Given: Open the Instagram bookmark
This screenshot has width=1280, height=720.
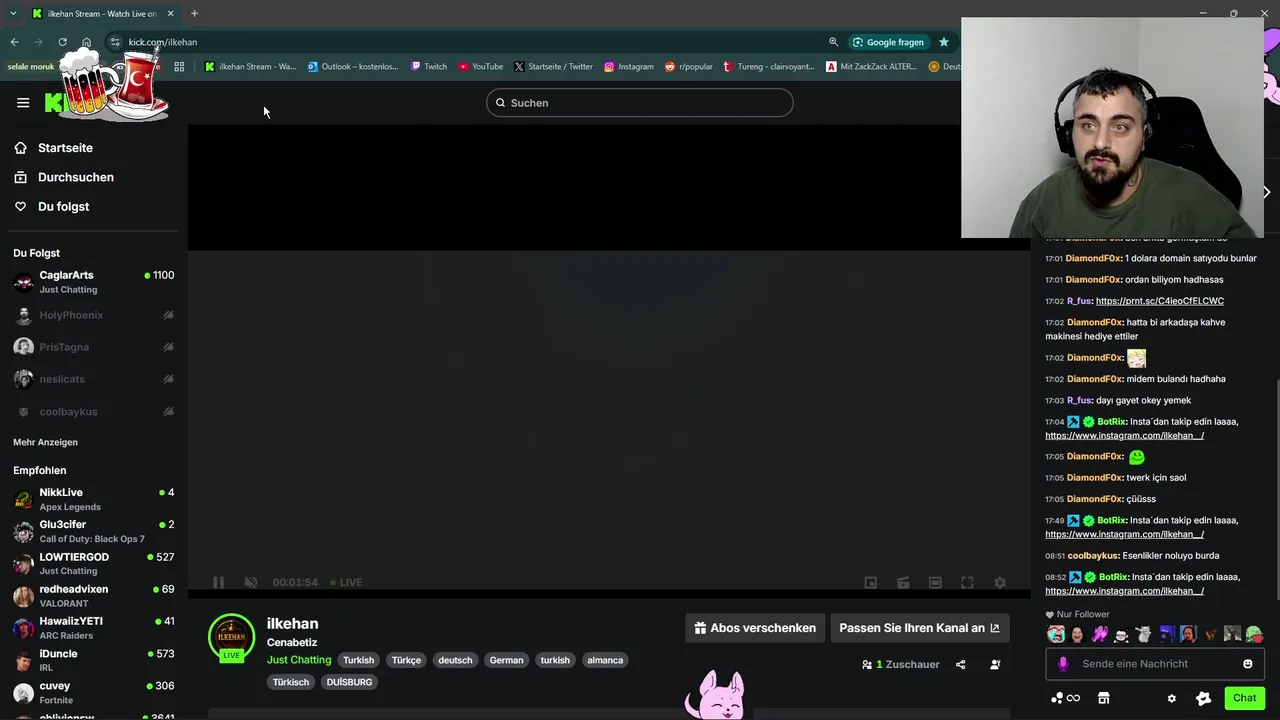Looking at the screenshot, I should pyautogui.click(x=629, y=67).
